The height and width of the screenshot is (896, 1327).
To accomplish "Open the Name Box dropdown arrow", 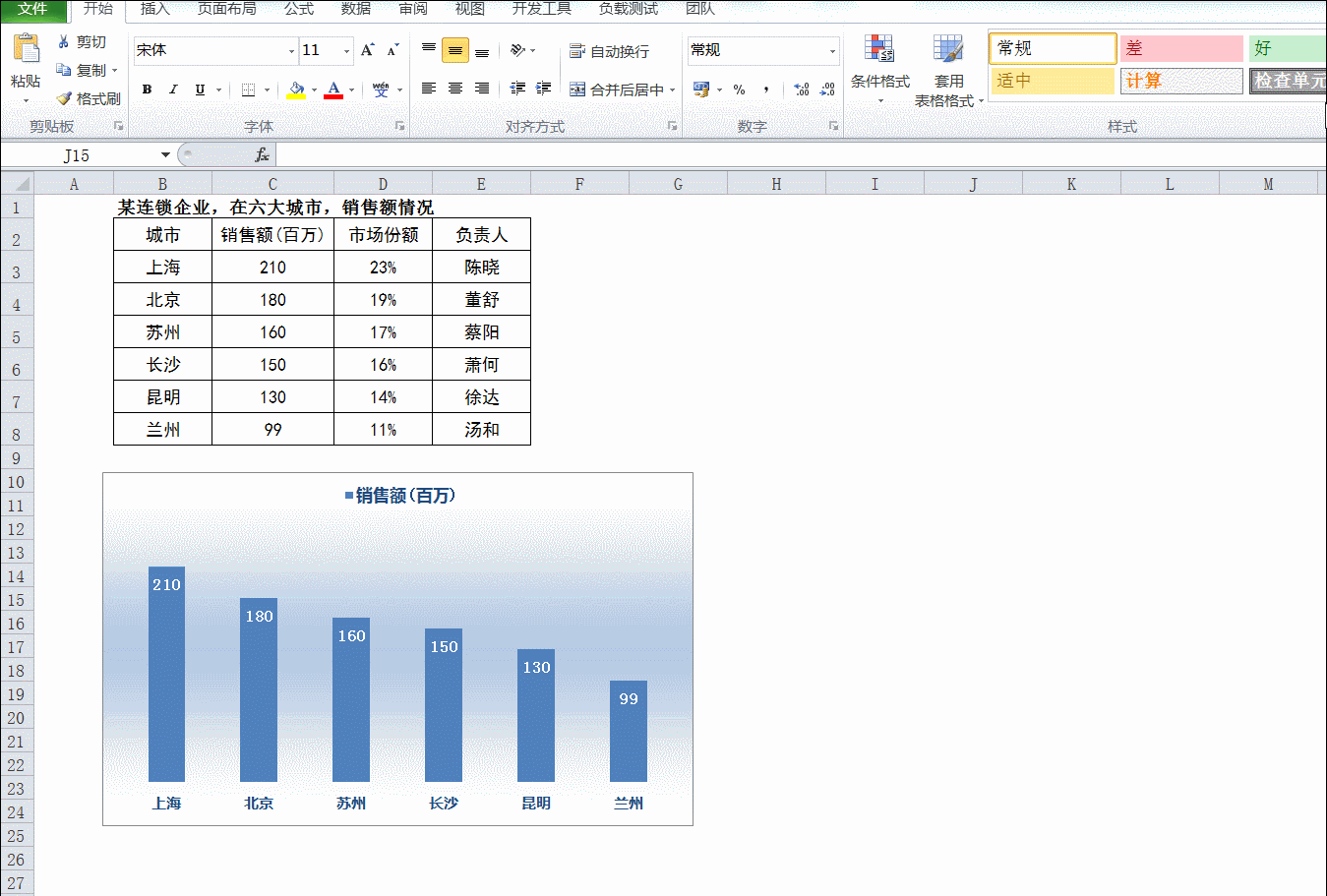I will tap(165, 154).
